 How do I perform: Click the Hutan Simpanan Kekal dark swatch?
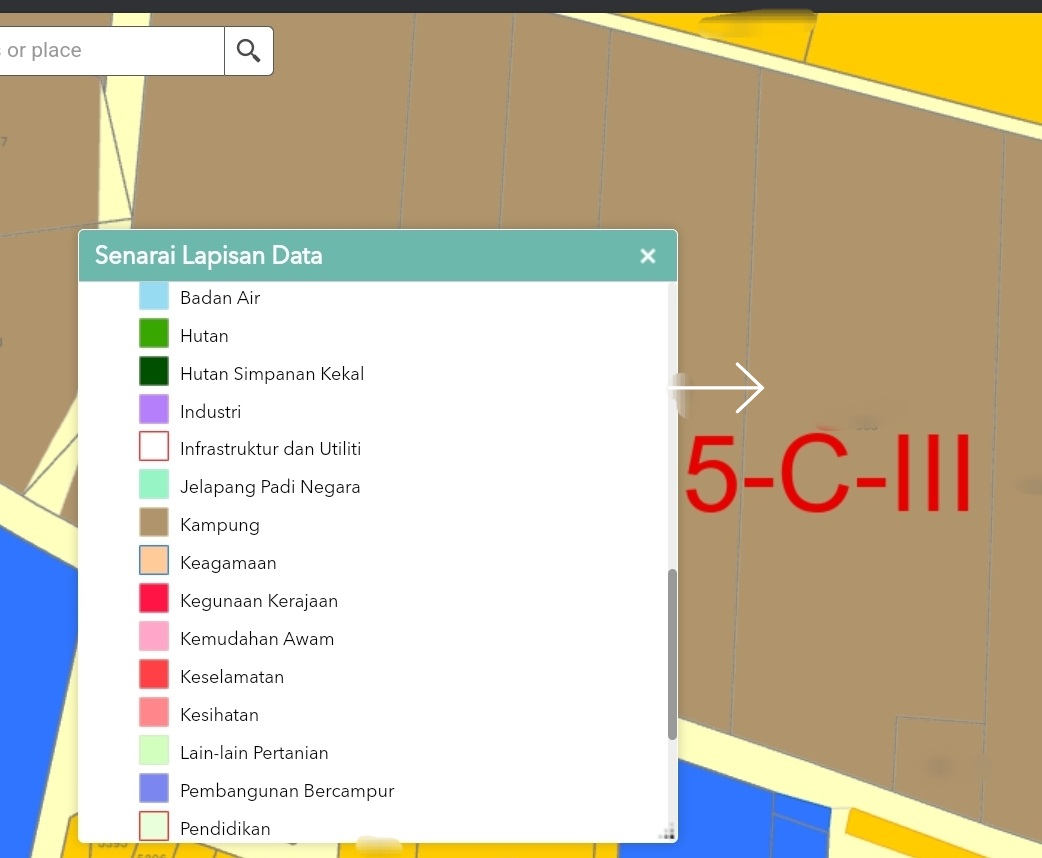(x=154, y=373)
